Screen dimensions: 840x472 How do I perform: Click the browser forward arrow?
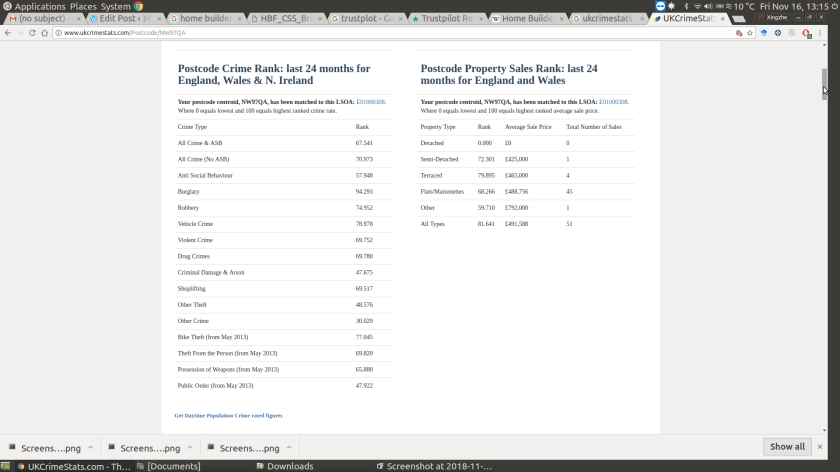pos(20,33)
